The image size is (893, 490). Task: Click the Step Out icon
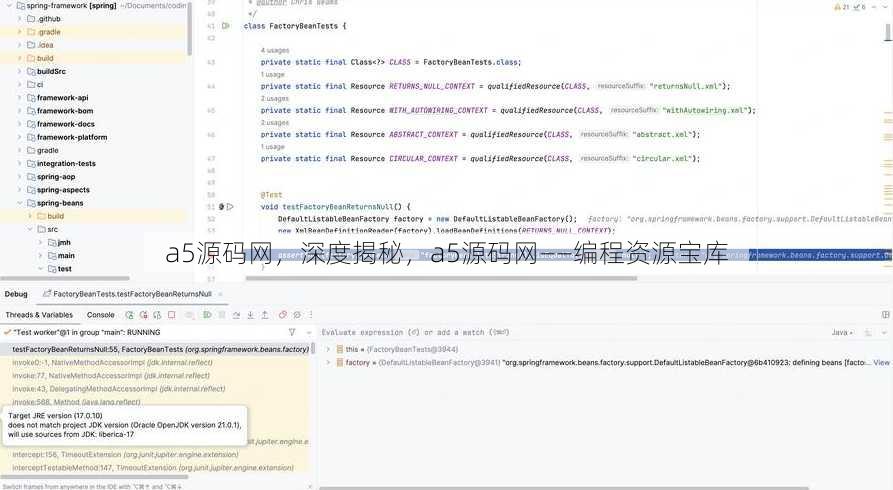265,315
